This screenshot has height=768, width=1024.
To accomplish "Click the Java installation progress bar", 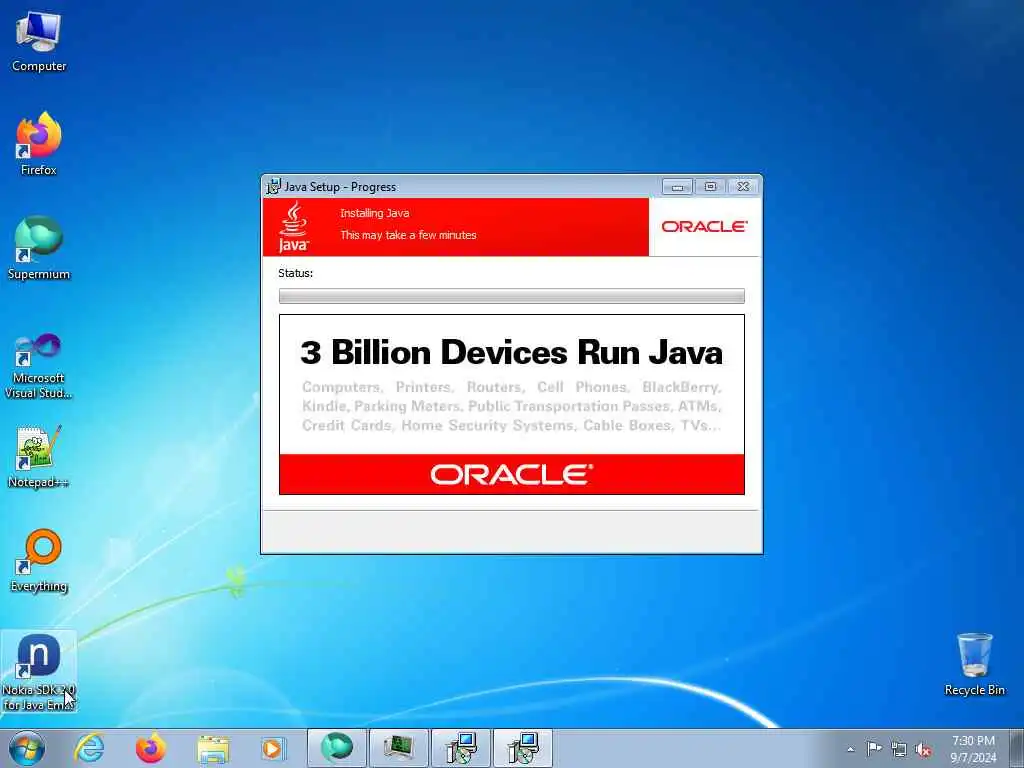I will [x=511, y=296].
